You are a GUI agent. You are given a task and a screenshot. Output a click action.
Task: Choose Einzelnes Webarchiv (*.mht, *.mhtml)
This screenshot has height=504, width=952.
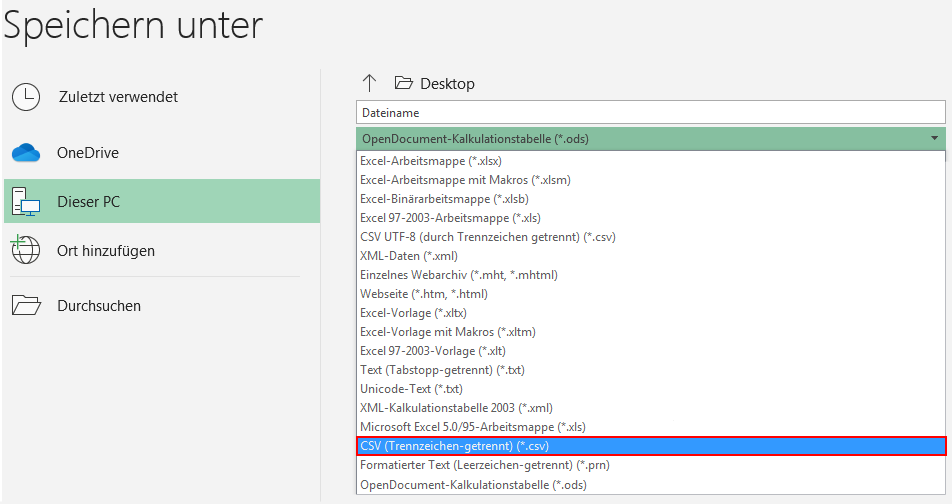pyautogui.click(x=651, y=274)
